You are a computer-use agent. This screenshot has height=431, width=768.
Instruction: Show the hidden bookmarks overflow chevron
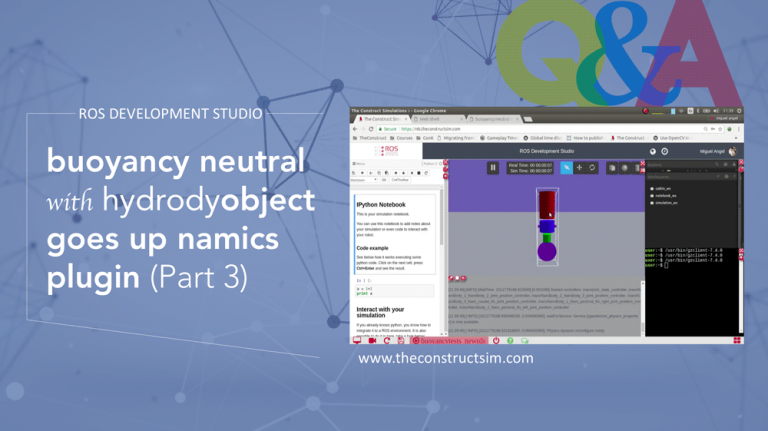coord(736,138)
